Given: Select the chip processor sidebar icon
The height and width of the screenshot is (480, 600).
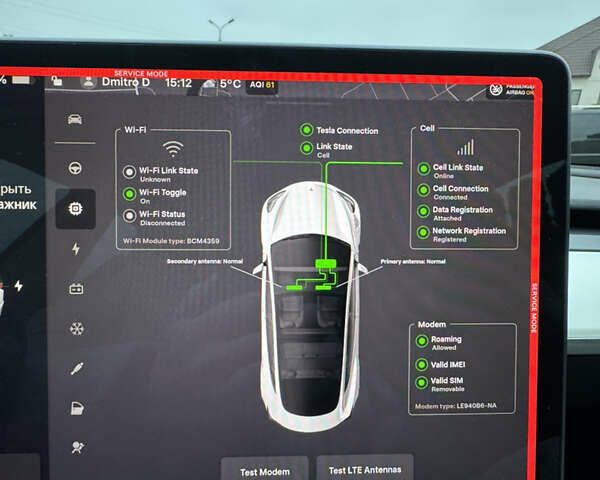Looking at the screenshot, I should pos(75,209).
